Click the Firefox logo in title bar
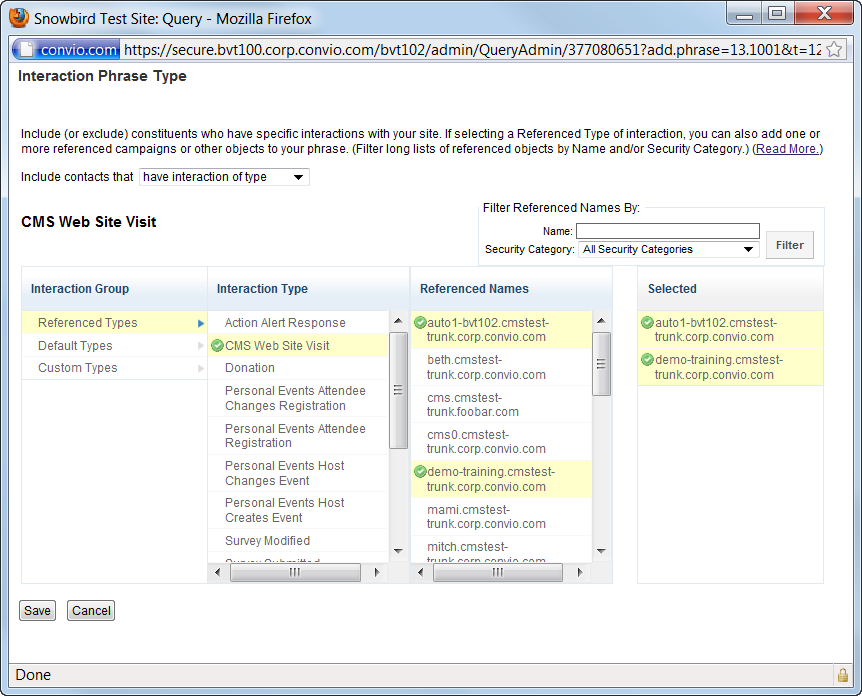Viewport: 862px width, 696px height. click(19, 18)
